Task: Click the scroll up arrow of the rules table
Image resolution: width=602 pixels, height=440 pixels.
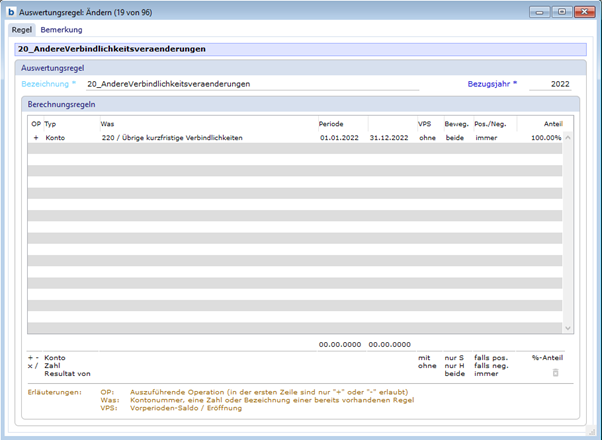Action: (568, 137)
